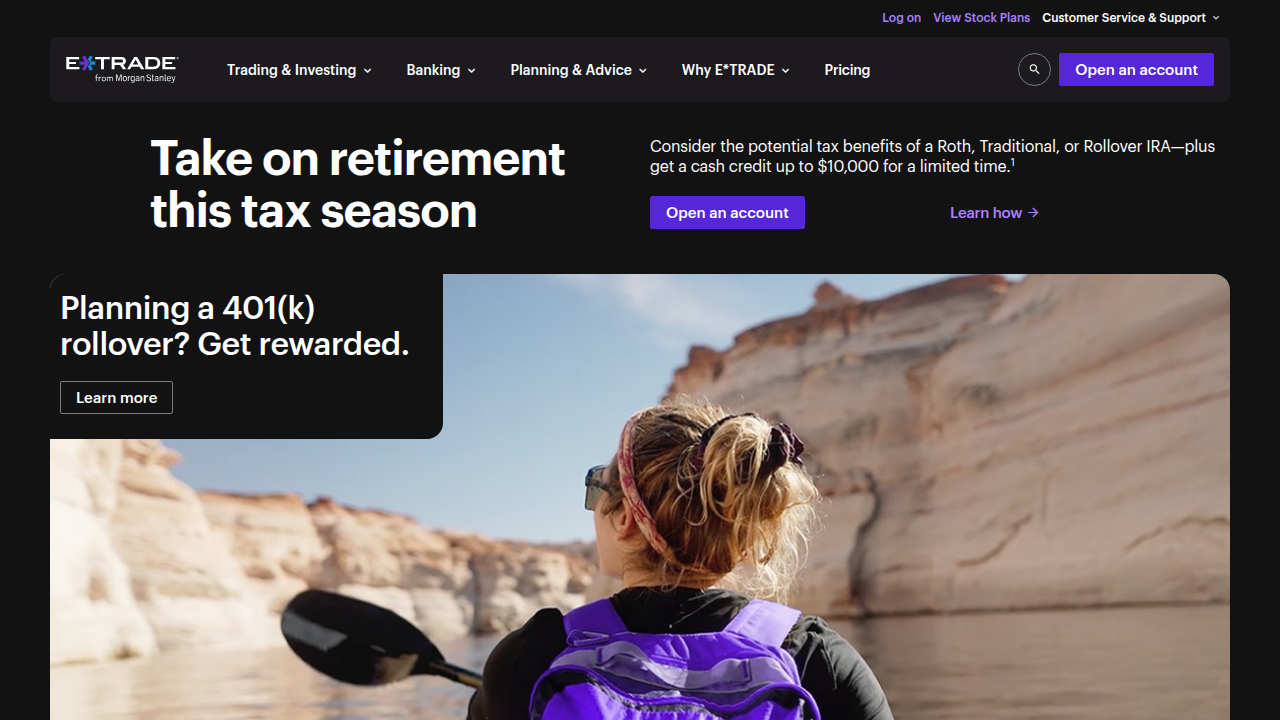Click the E*TRADE from Morgan Stanley logo
Viewport: 1280px width, 720px height.
[x=122, y=69]
